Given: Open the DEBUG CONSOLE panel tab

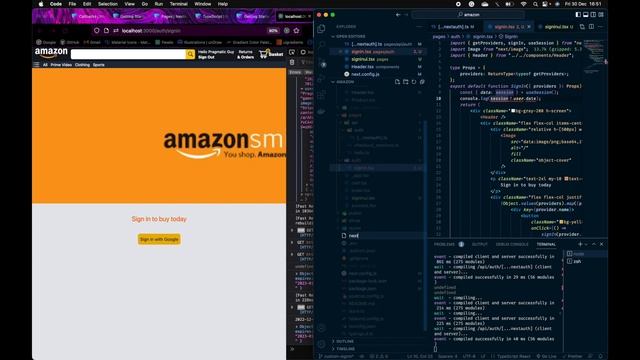Looking at the screenshot, I should point(512,244).
